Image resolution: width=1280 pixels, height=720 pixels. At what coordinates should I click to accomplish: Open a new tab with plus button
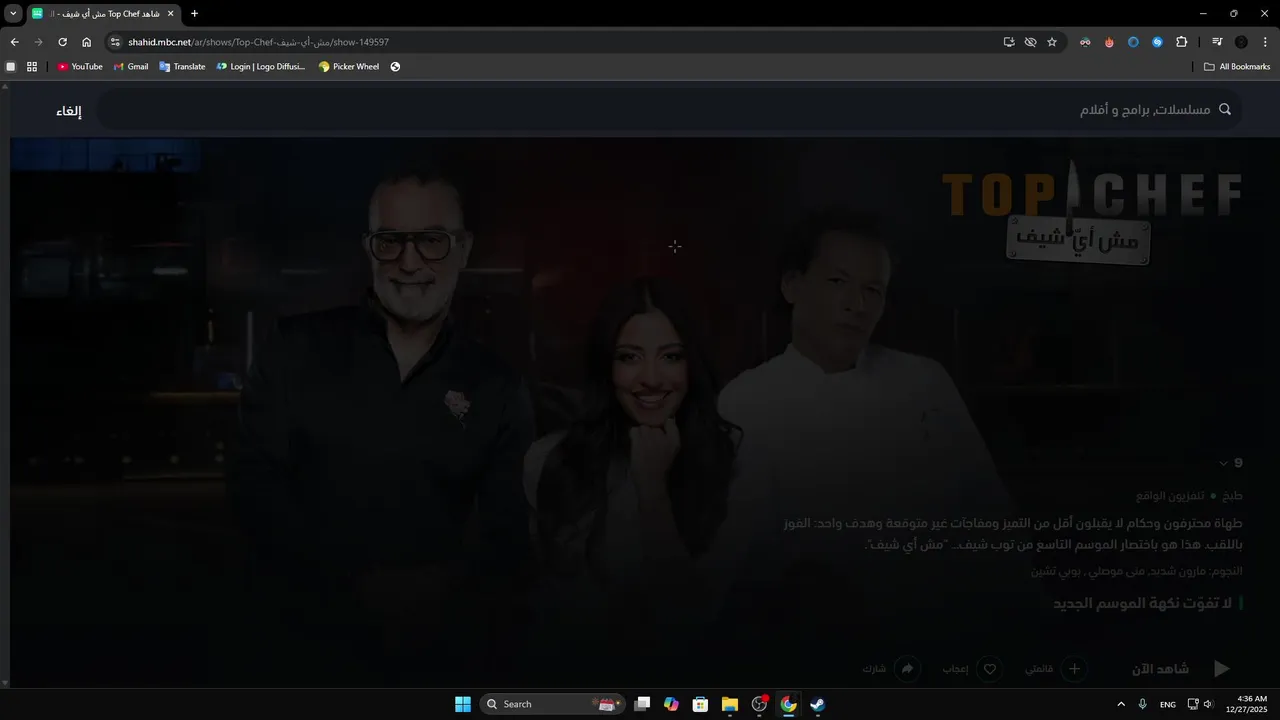coord(194,13)
